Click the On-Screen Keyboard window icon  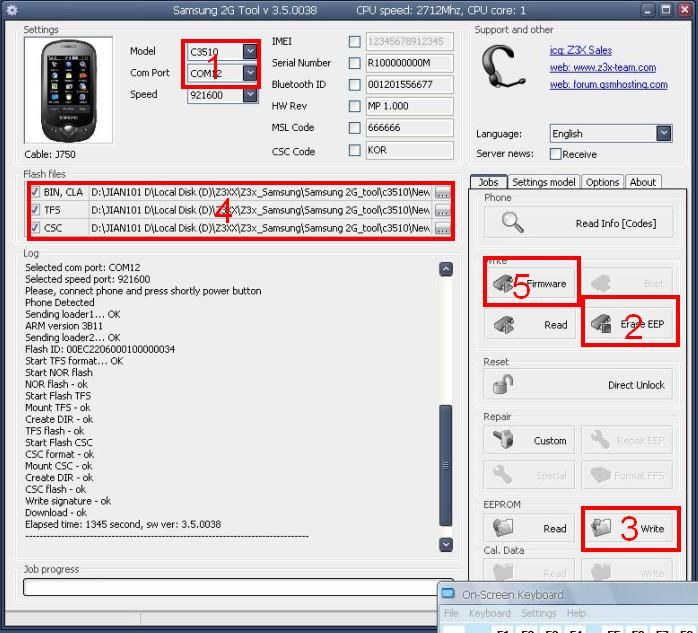(448, 593)
